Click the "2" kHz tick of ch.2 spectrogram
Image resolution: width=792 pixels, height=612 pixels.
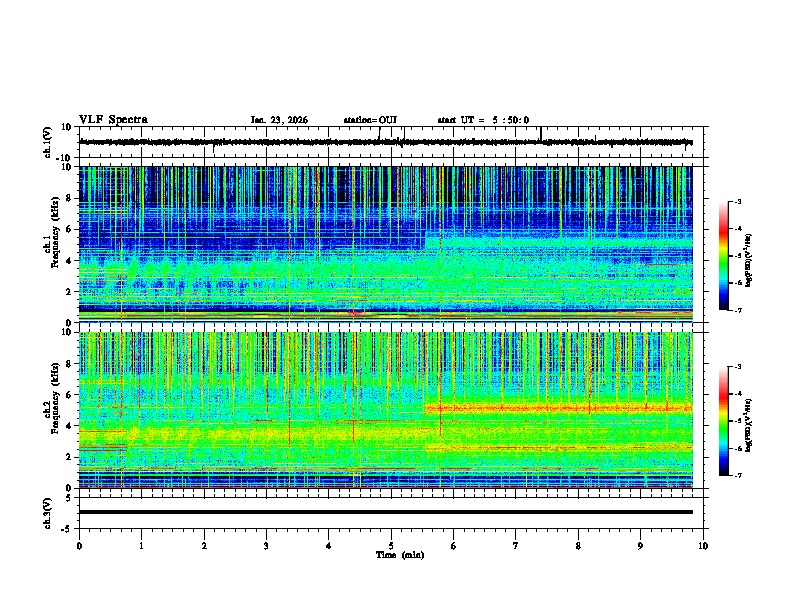[70, 457]
